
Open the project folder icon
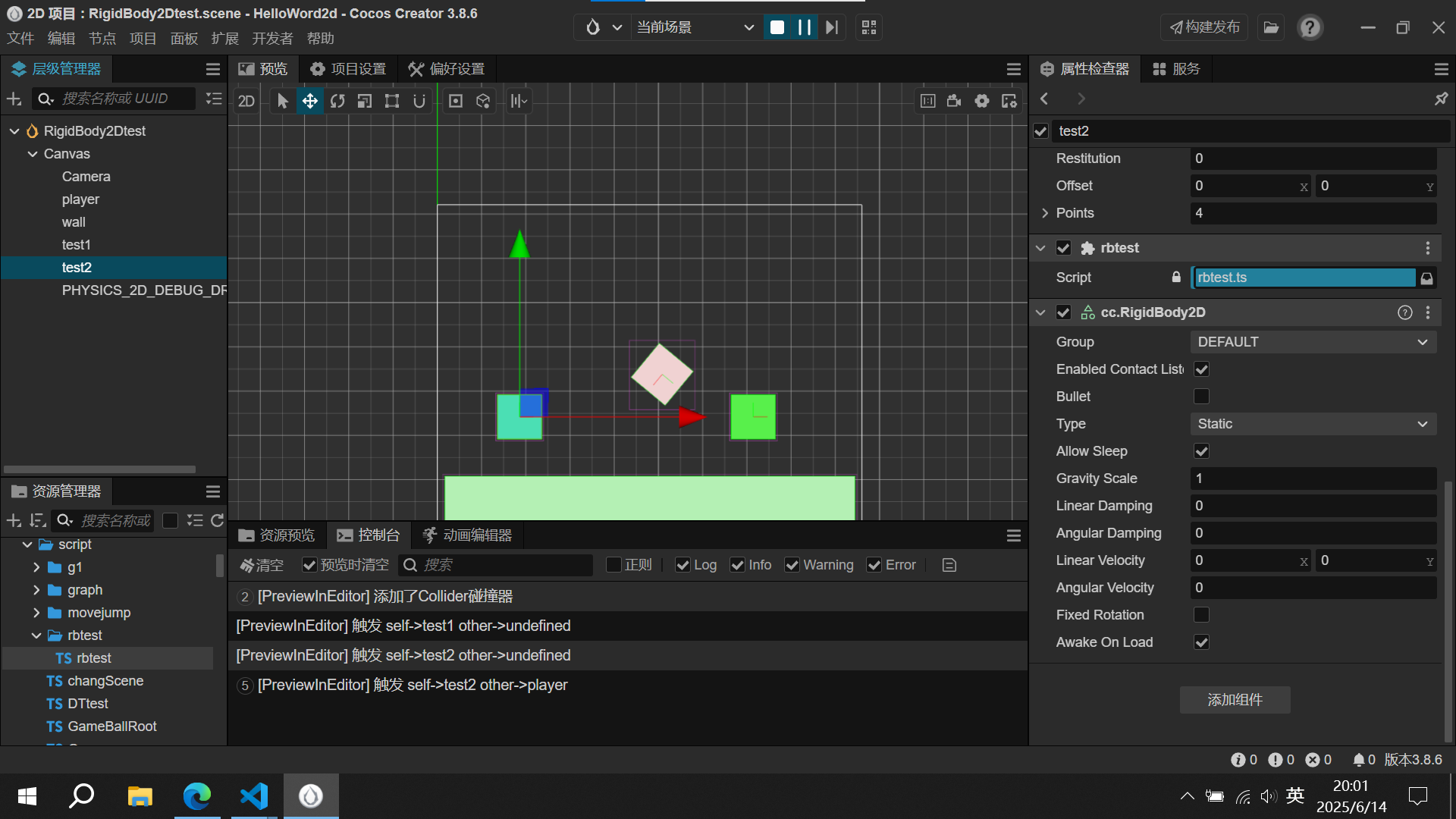tap(1271, 27)
